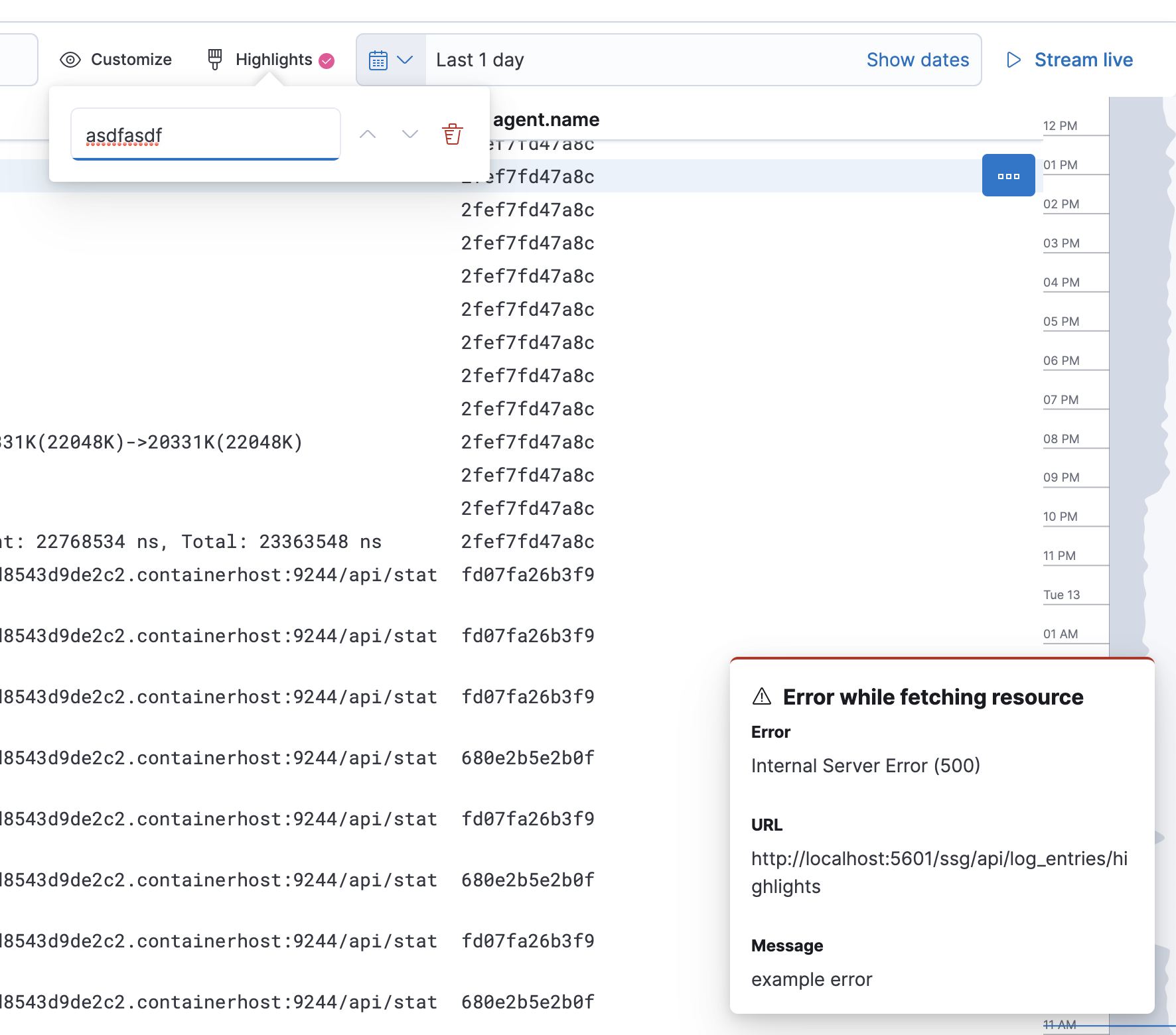
Task: Jump to 06 PM on timeline
Action: click(x=1061, y=361)
